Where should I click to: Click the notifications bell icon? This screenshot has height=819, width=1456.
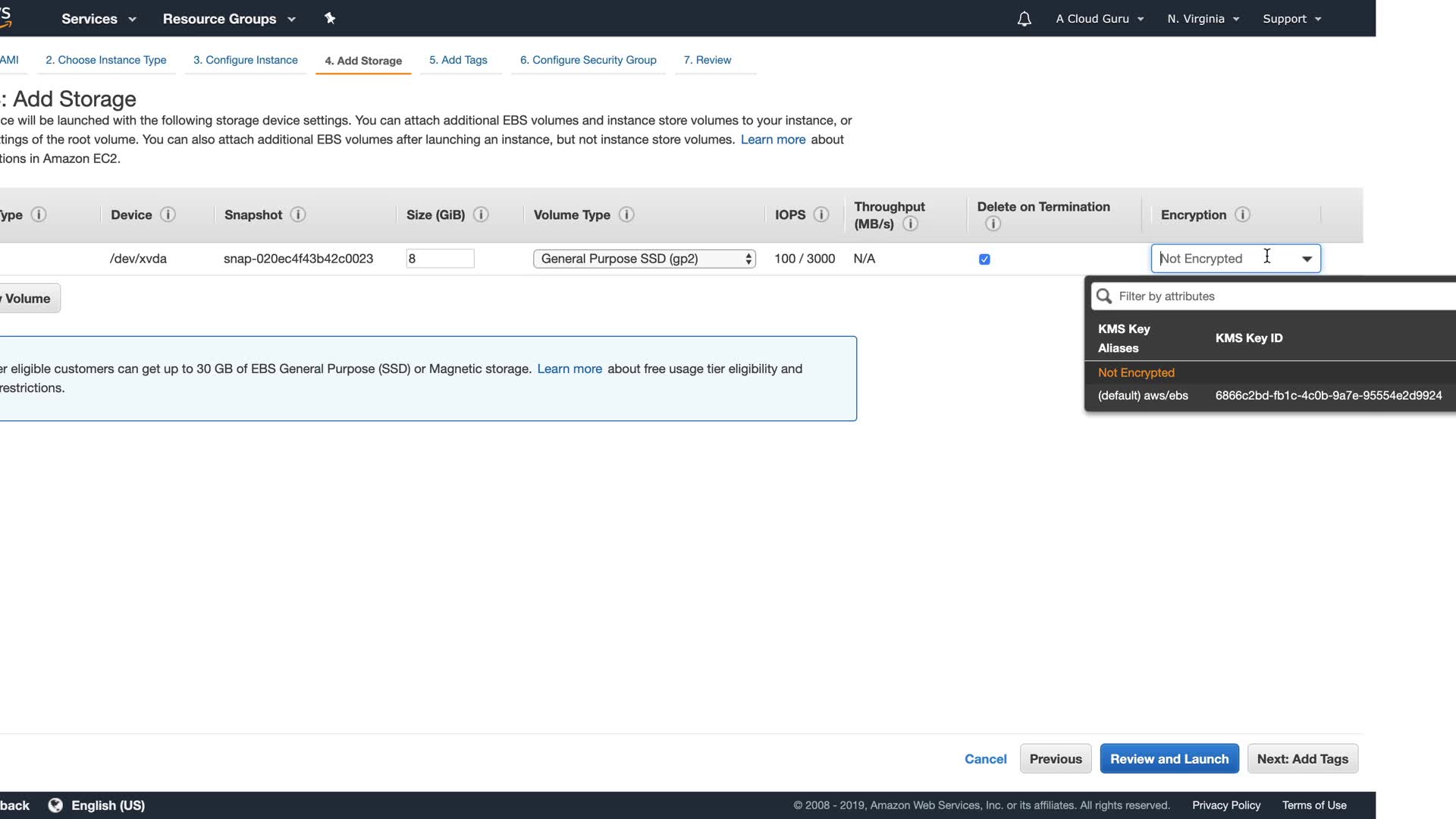(x=1024, y=19)
